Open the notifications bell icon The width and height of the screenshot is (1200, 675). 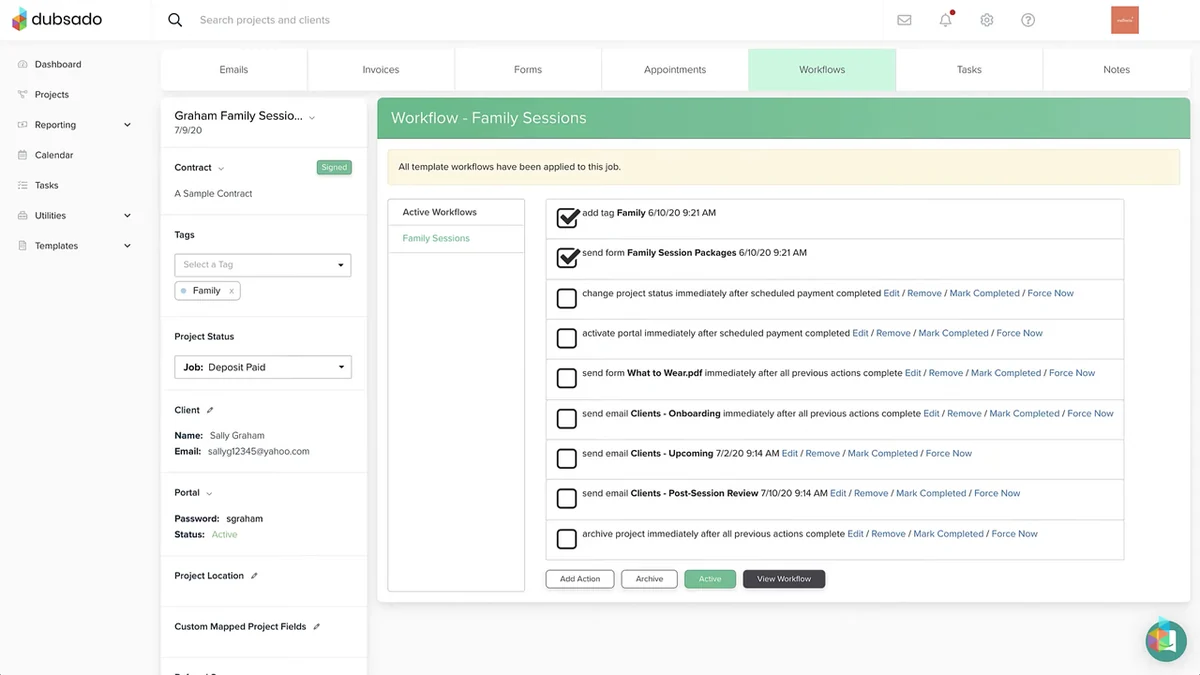coord(946,20)
